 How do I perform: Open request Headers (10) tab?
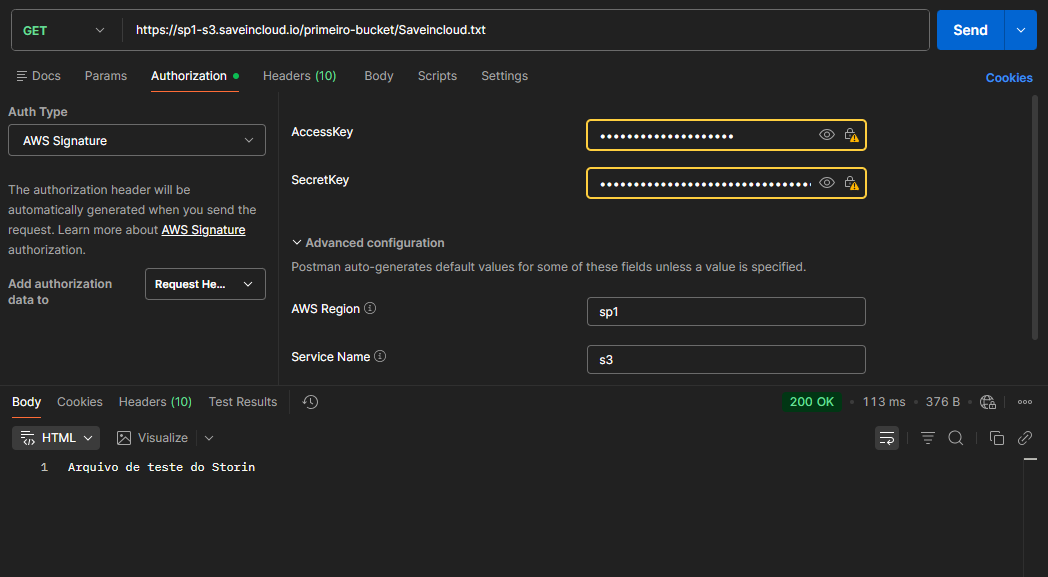coord(299,76)
